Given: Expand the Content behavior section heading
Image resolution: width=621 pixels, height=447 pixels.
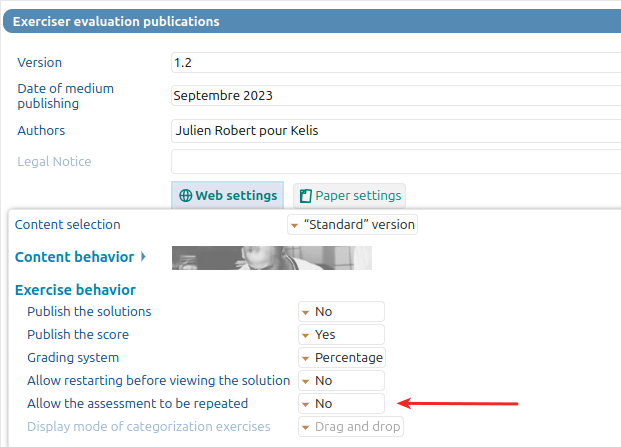Looking at the screenshot, I should [x=74, y=257].
